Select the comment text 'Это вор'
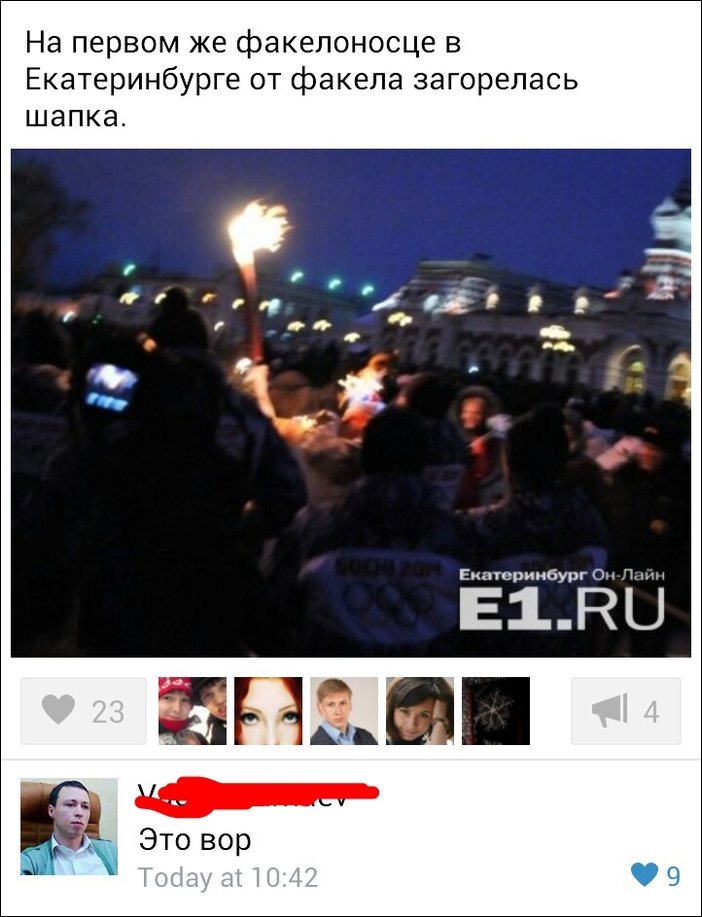Image resolution: width=702 pixels, height=917 pixels. [x=195, y=840]
